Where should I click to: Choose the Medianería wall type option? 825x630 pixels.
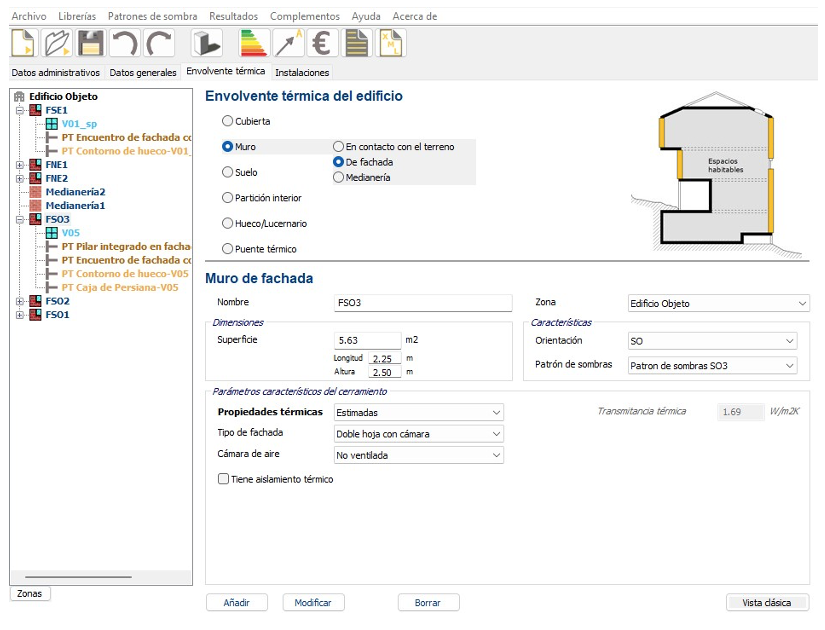coord(339,177)
